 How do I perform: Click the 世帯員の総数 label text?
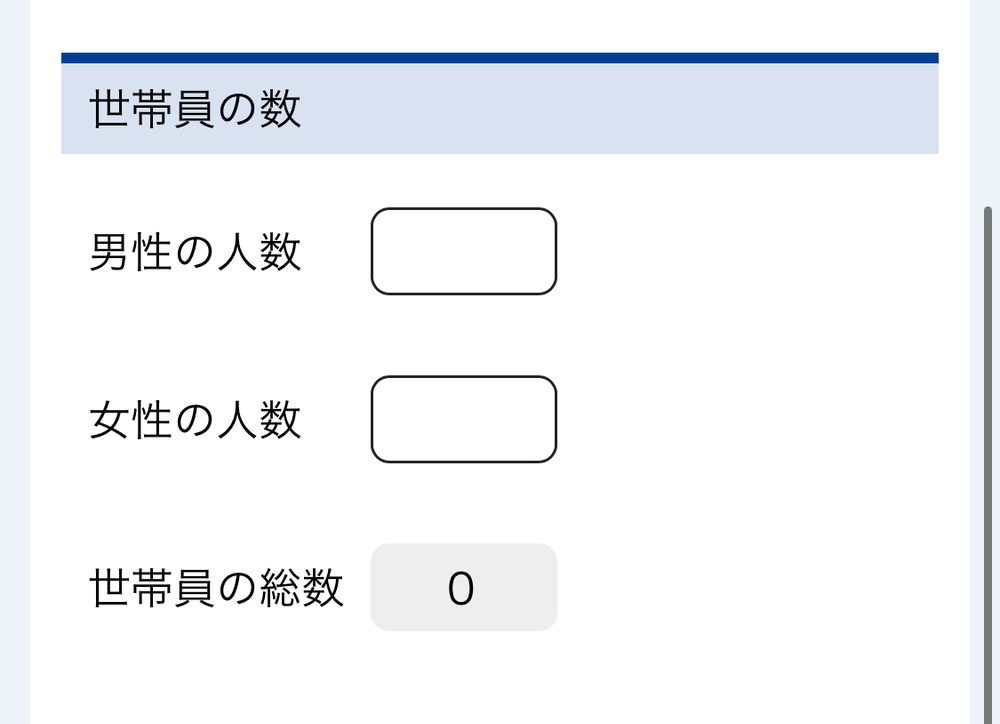tap(215, 588)
